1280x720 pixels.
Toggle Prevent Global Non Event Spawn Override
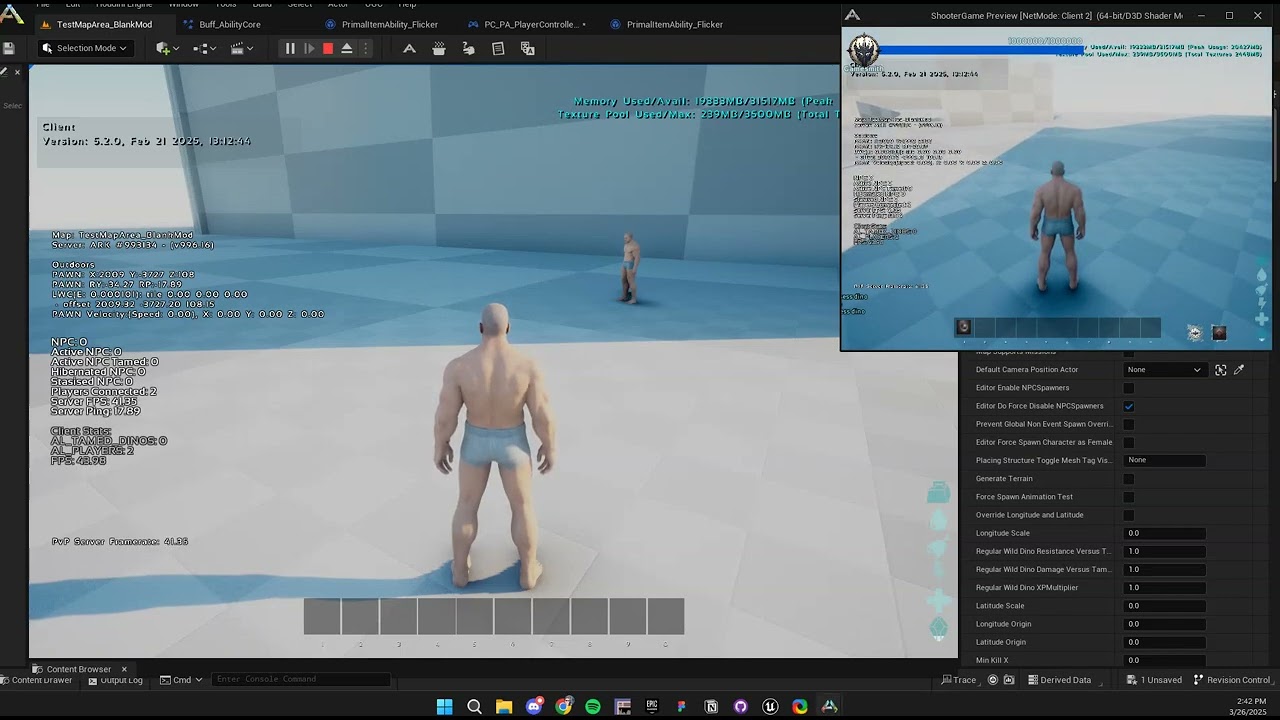click(1129, 424)
